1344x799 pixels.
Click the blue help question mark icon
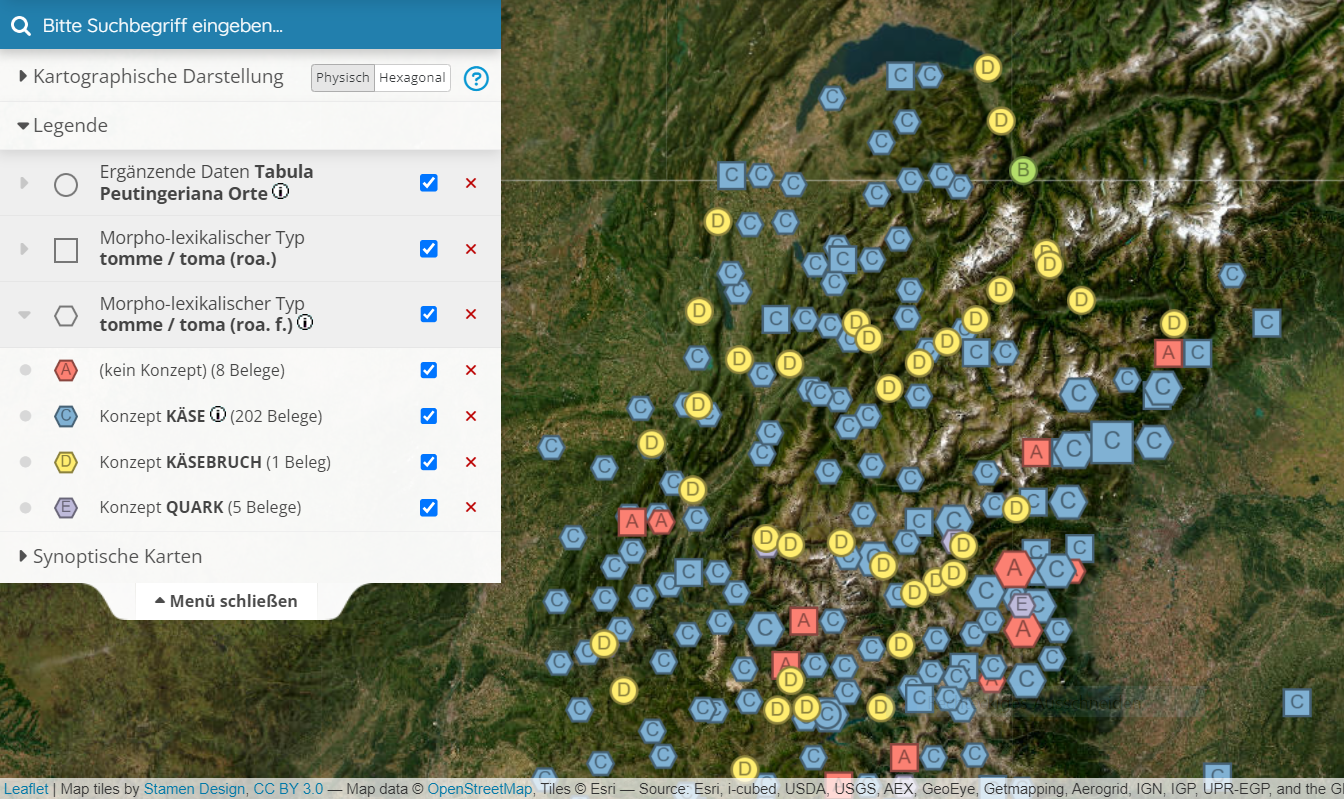[476, 78]
